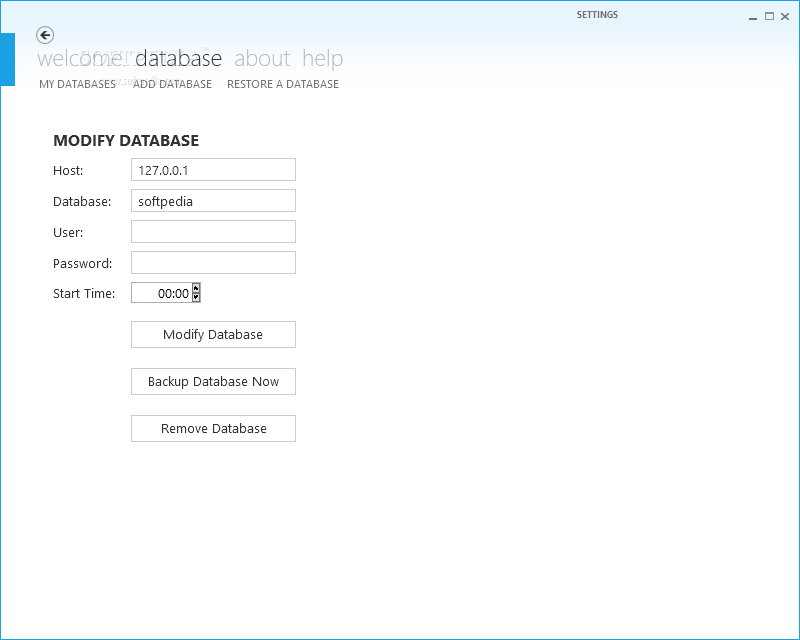Click the blue accent bar on the left
Viewport: 800px width, 640px height.
[x=8, y=58]
